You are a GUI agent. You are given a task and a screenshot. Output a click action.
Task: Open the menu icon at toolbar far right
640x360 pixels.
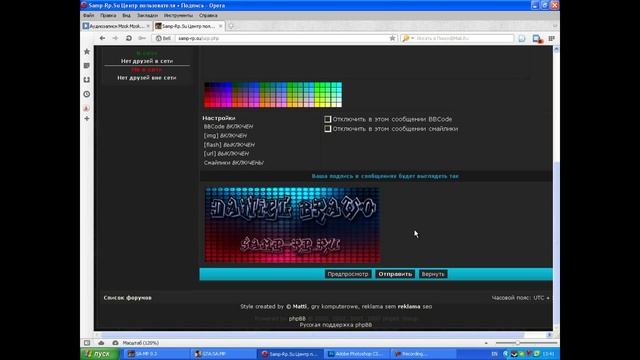tap(551, 38)
